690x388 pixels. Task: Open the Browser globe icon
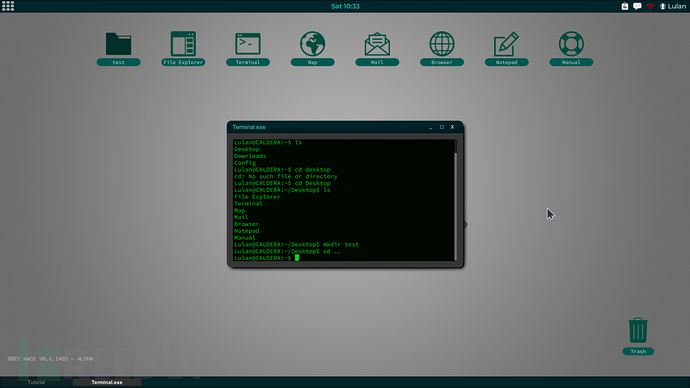point(442,48)
